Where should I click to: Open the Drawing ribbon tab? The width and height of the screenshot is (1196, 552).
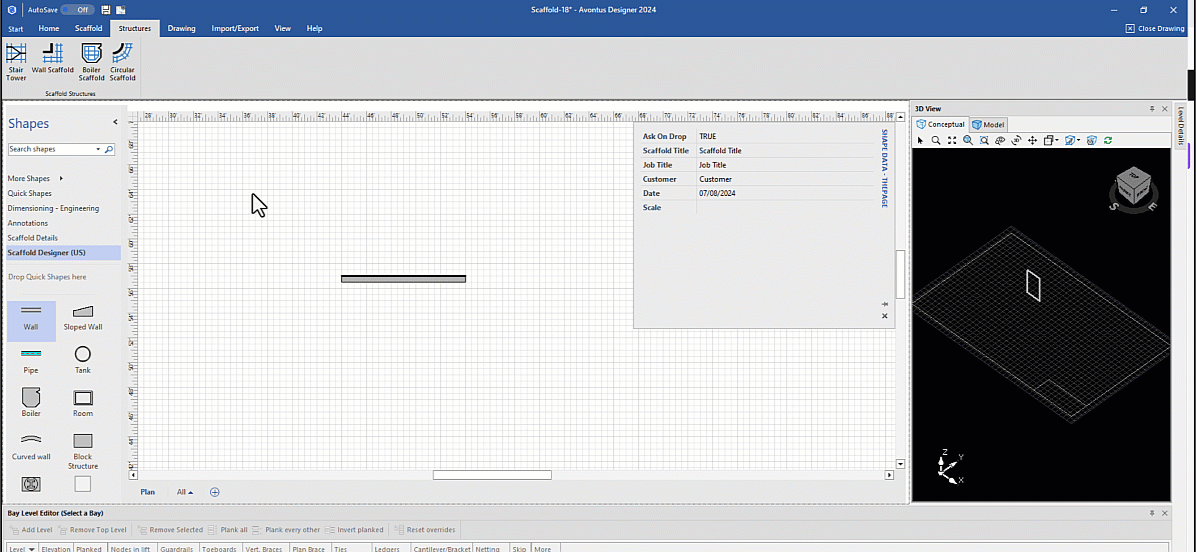[181, 29]
